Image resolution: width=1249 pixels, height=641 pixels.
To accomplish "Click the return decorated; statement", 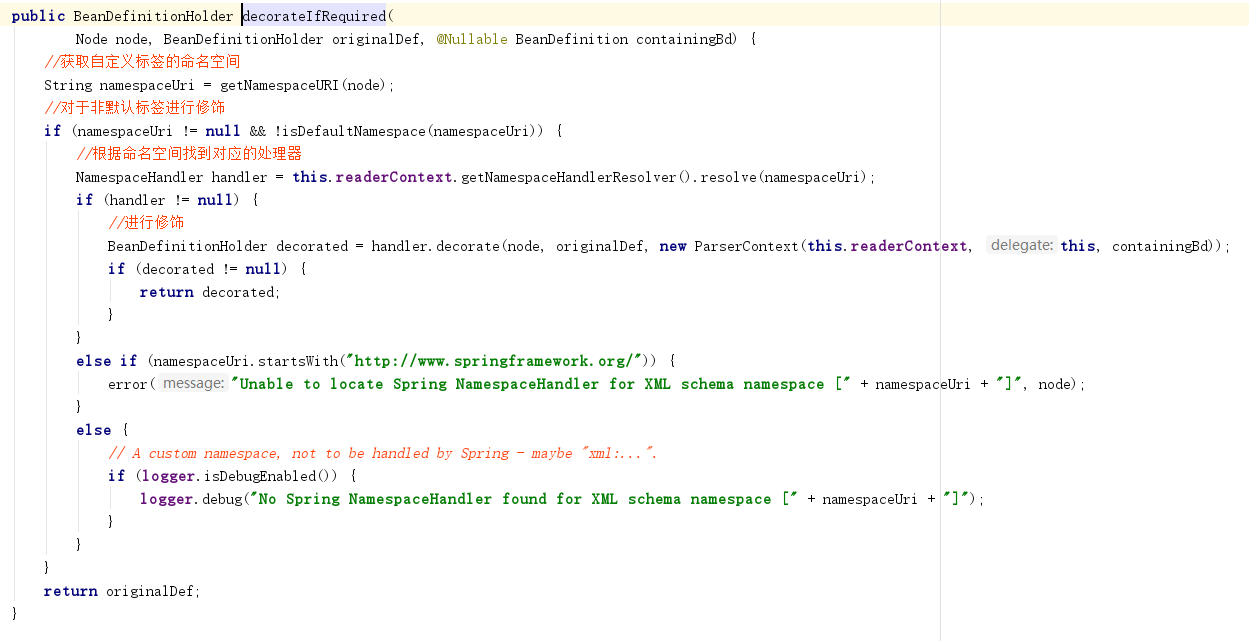I will [x=210, y=292].
